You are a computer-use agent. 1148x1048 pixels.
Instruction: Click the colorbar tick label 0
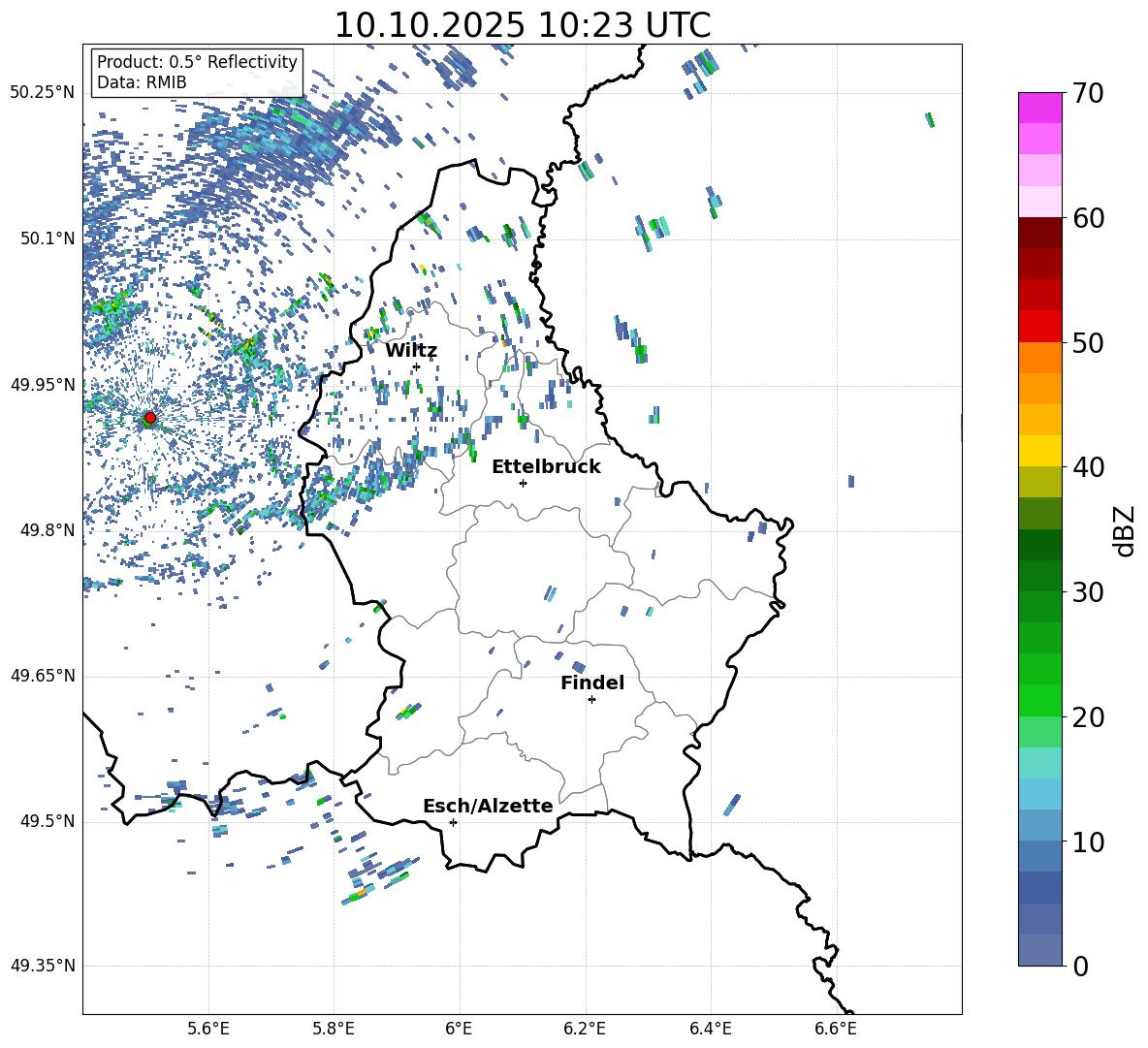[1080, 967]
